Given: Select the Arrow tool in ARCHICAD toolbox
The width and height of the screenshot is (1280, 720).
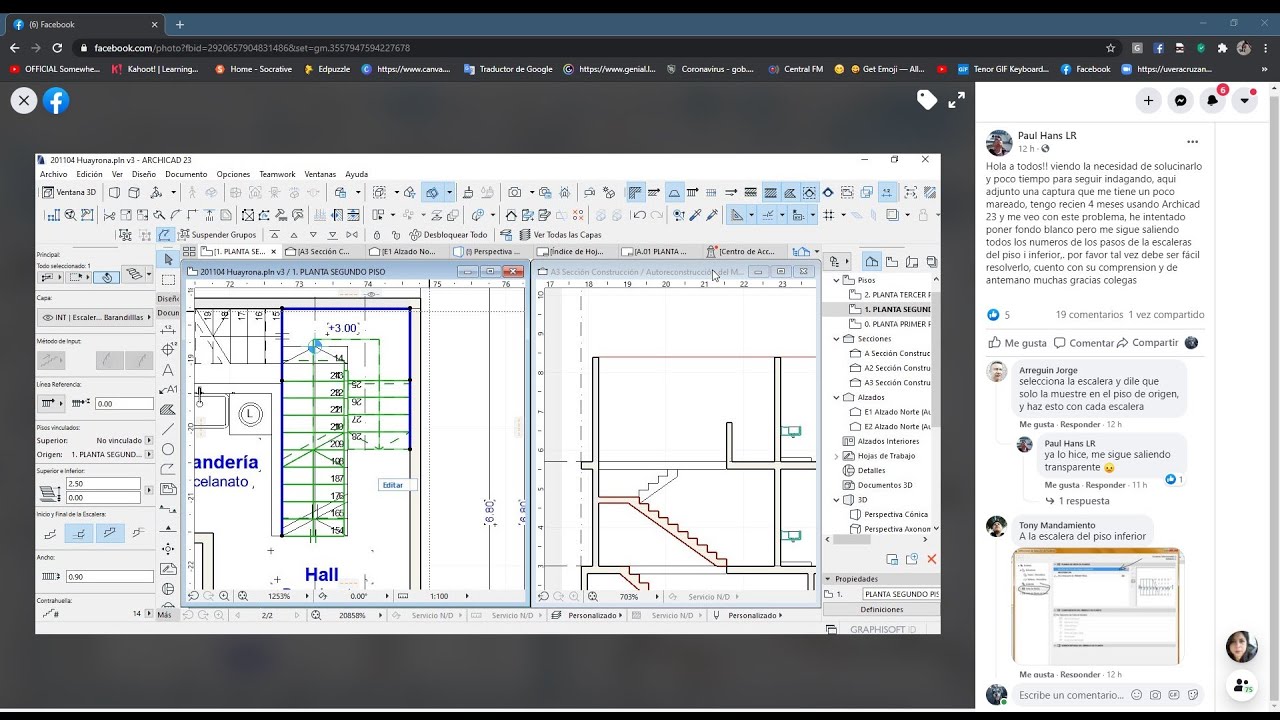Looking at the screenshot, I should pyautogui.click(x=168, y=259).
